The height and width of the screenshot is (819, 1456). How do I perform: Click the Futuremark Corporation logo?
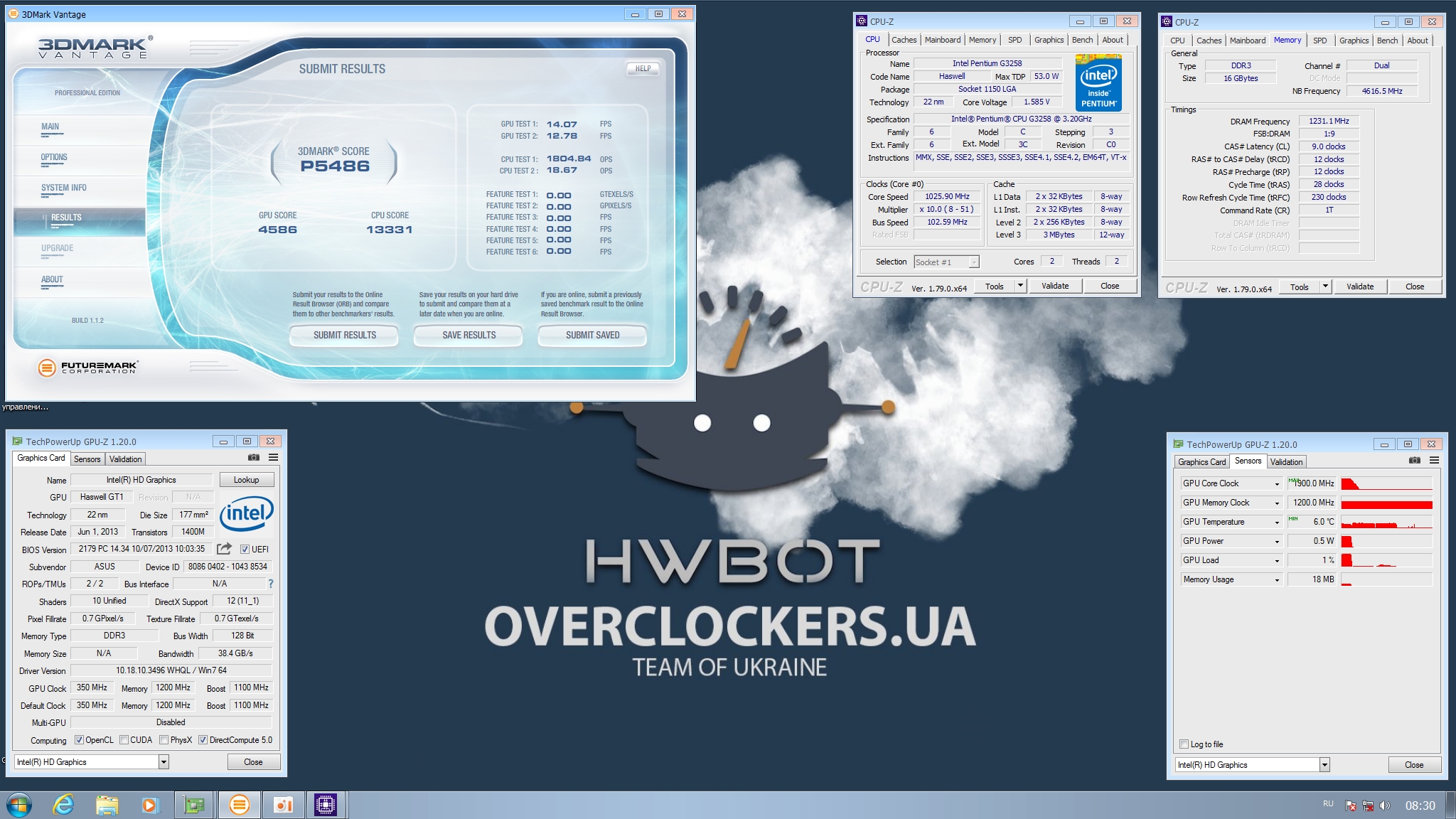[87, 367]
